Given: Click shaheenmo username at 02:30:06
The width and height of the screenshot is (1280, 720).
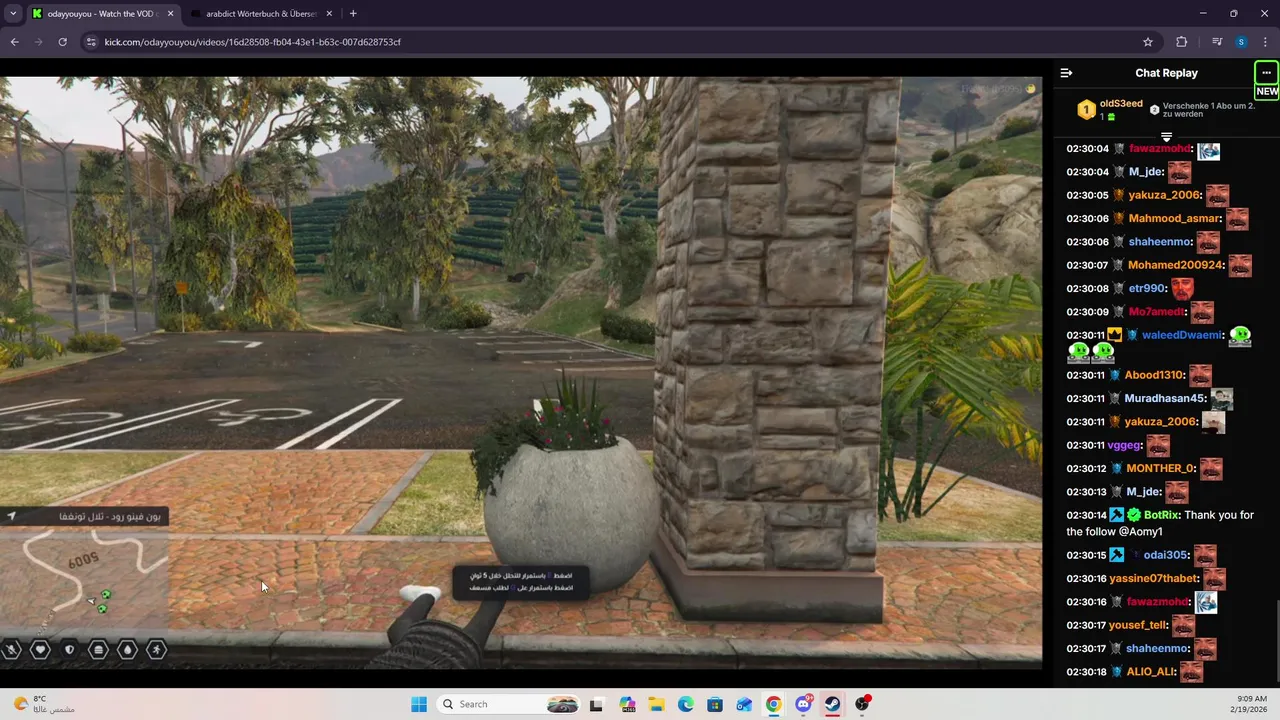Looking at the screenshot, I should click(x=1160, y=242).
